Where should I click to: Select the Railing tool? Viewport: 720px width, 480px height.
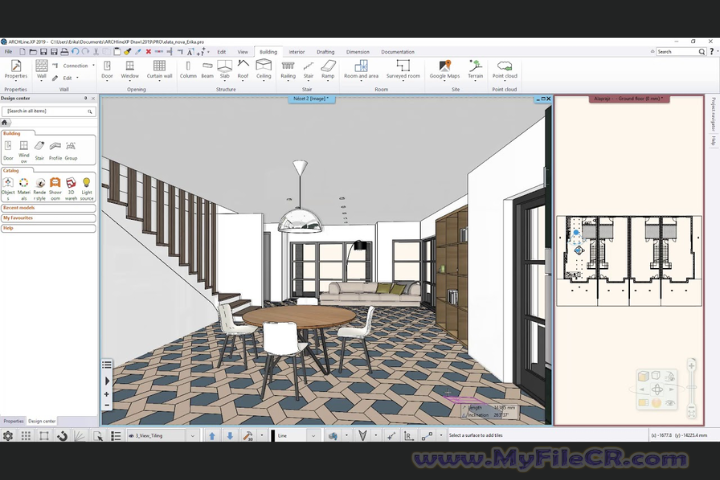tap(288, 69)
